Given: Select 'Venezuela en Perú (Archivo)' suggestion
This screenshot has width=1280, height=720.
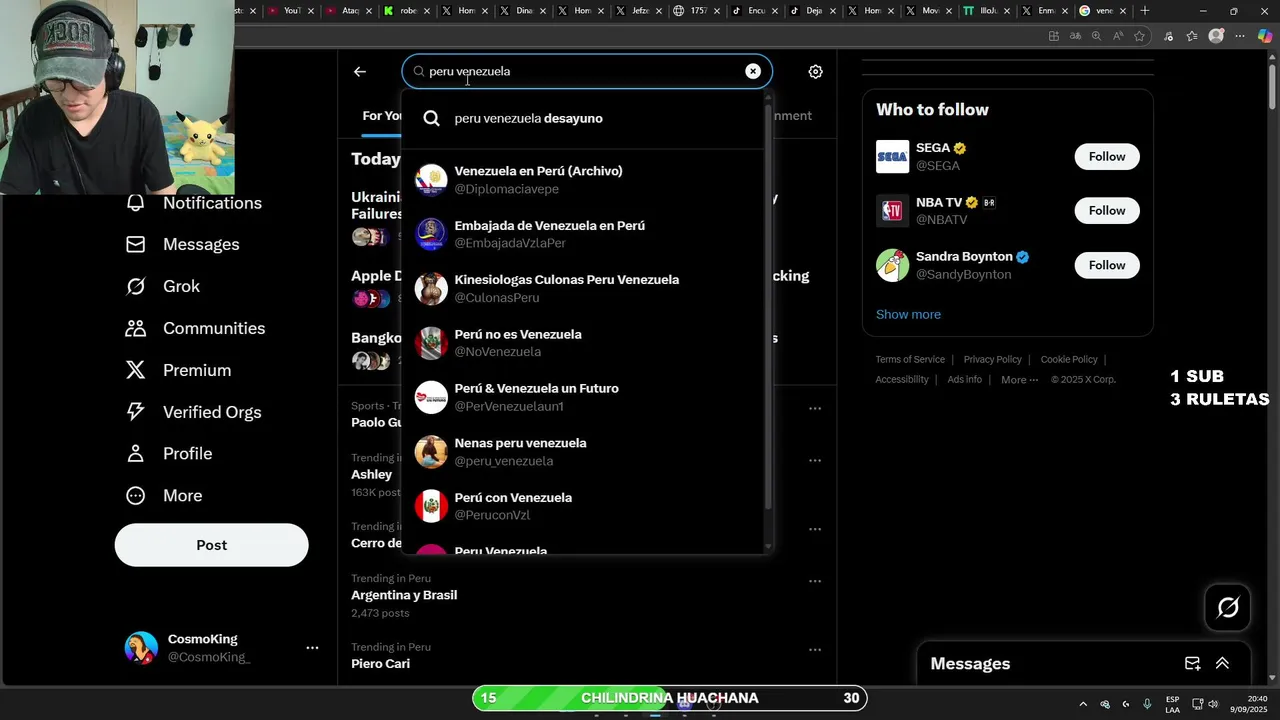Looking at the screenshot, I should pos(585,180).
